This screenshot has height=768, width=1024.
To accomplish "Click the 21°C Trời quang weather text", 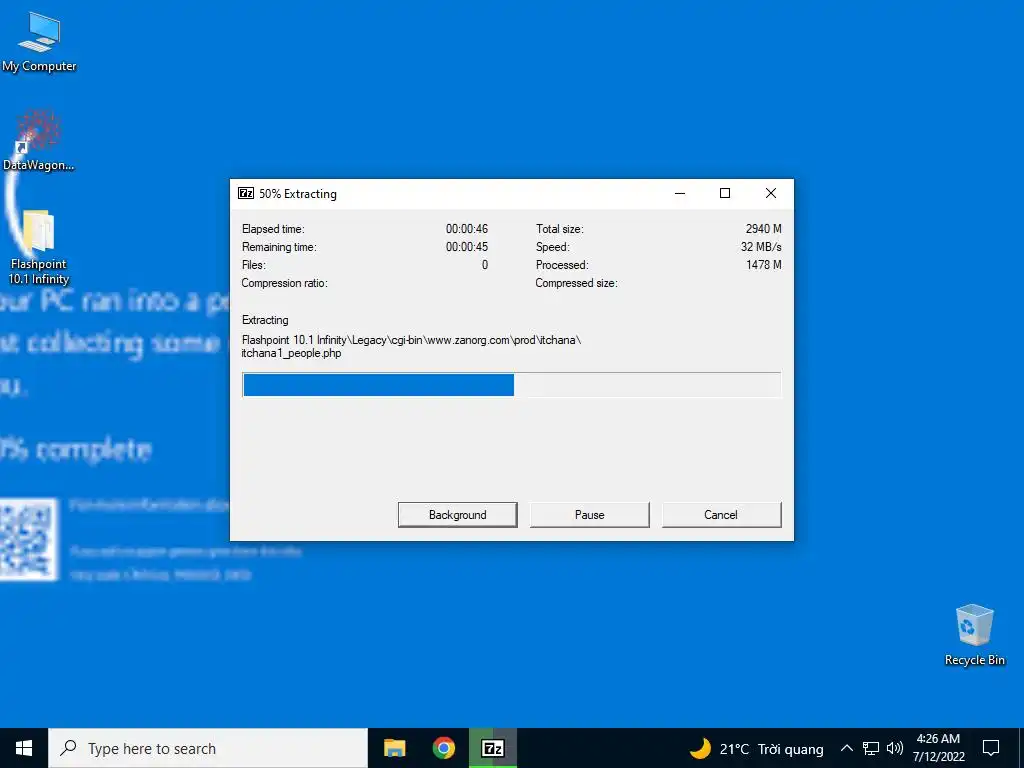I will pos(771,749).
